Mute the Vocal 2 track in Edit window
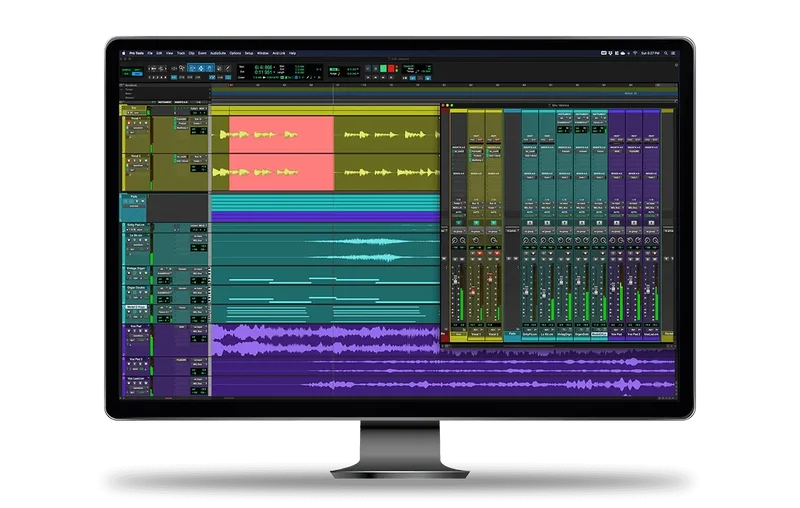Image resolution: width=800 pixels, height=508 pixels. pyautogui.click(x=146, y=161)
